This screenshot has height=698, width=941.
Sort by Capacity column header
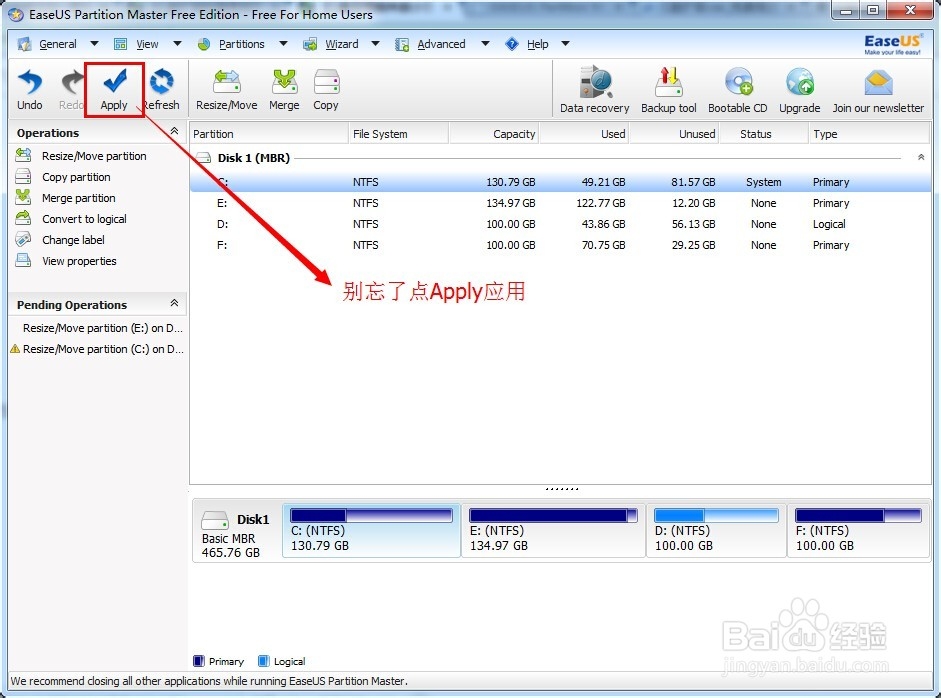[x=493, y=134]
